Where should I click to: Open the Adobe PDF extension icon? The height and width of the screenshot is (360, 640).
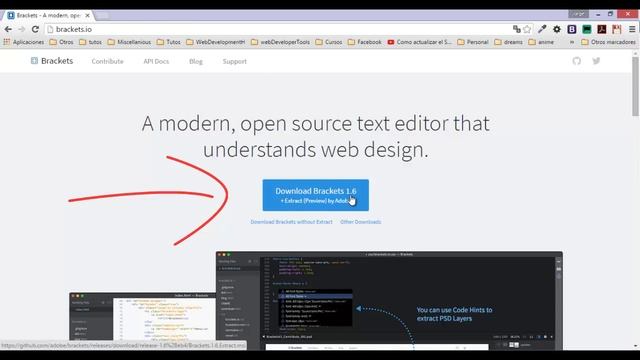tap(602, 29)
